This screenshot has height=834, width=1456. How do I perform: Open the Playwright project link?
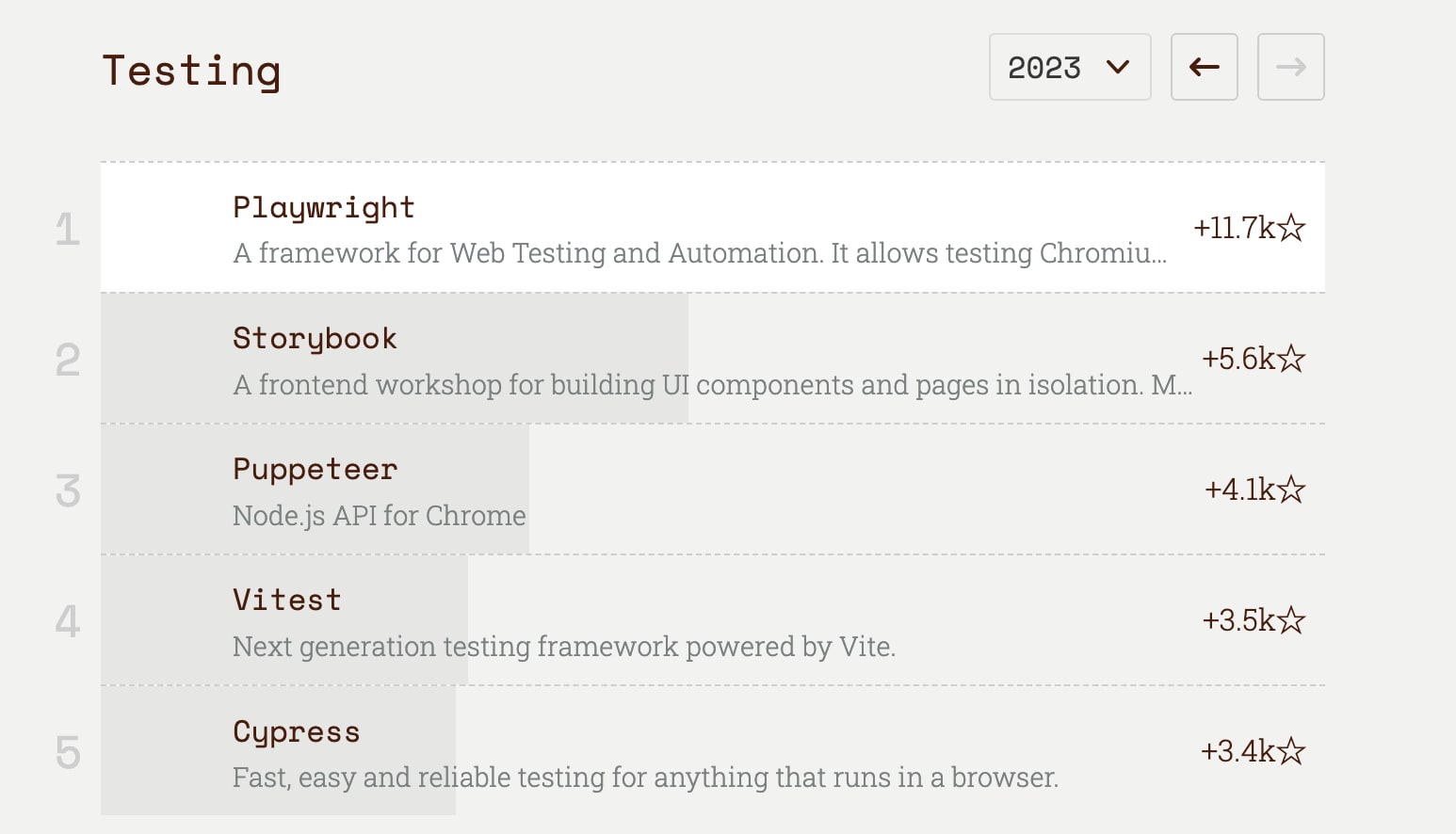[323, 207]
